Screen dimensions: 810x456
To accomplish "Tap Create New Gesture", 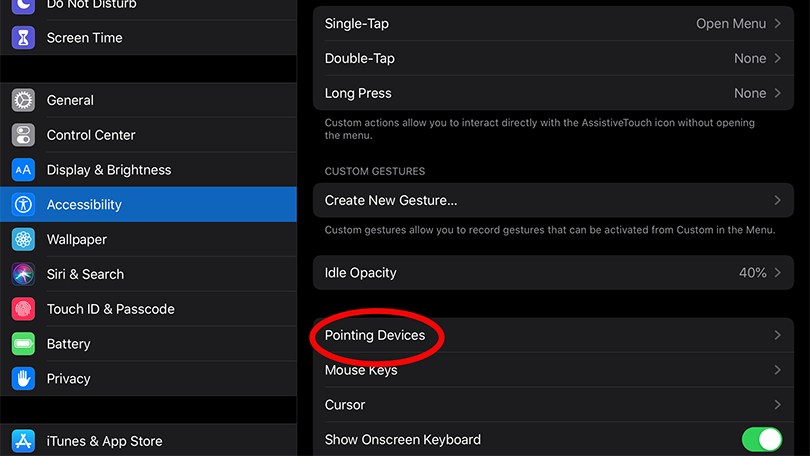I will (x=553, y=200).
